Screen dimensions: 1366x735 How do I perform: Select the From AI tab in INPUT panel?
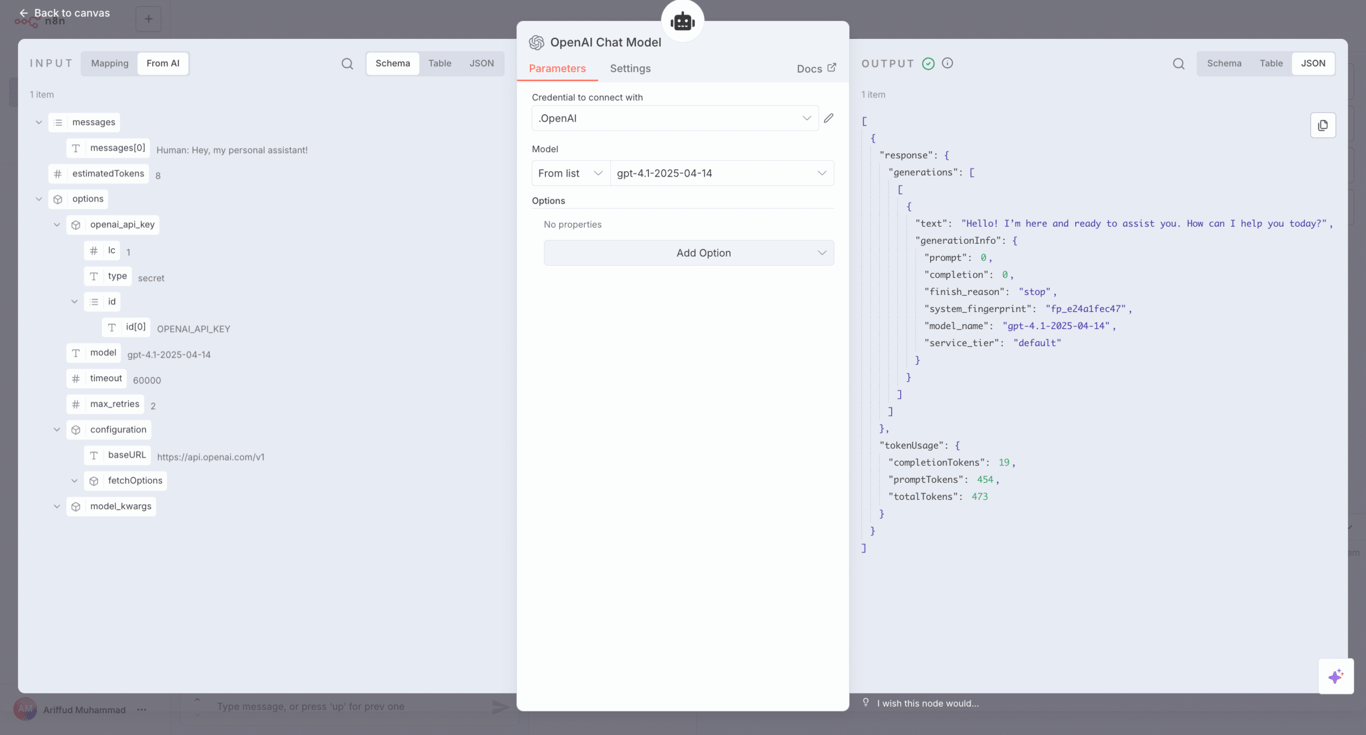pyautogui.click(x=162, y=63)
